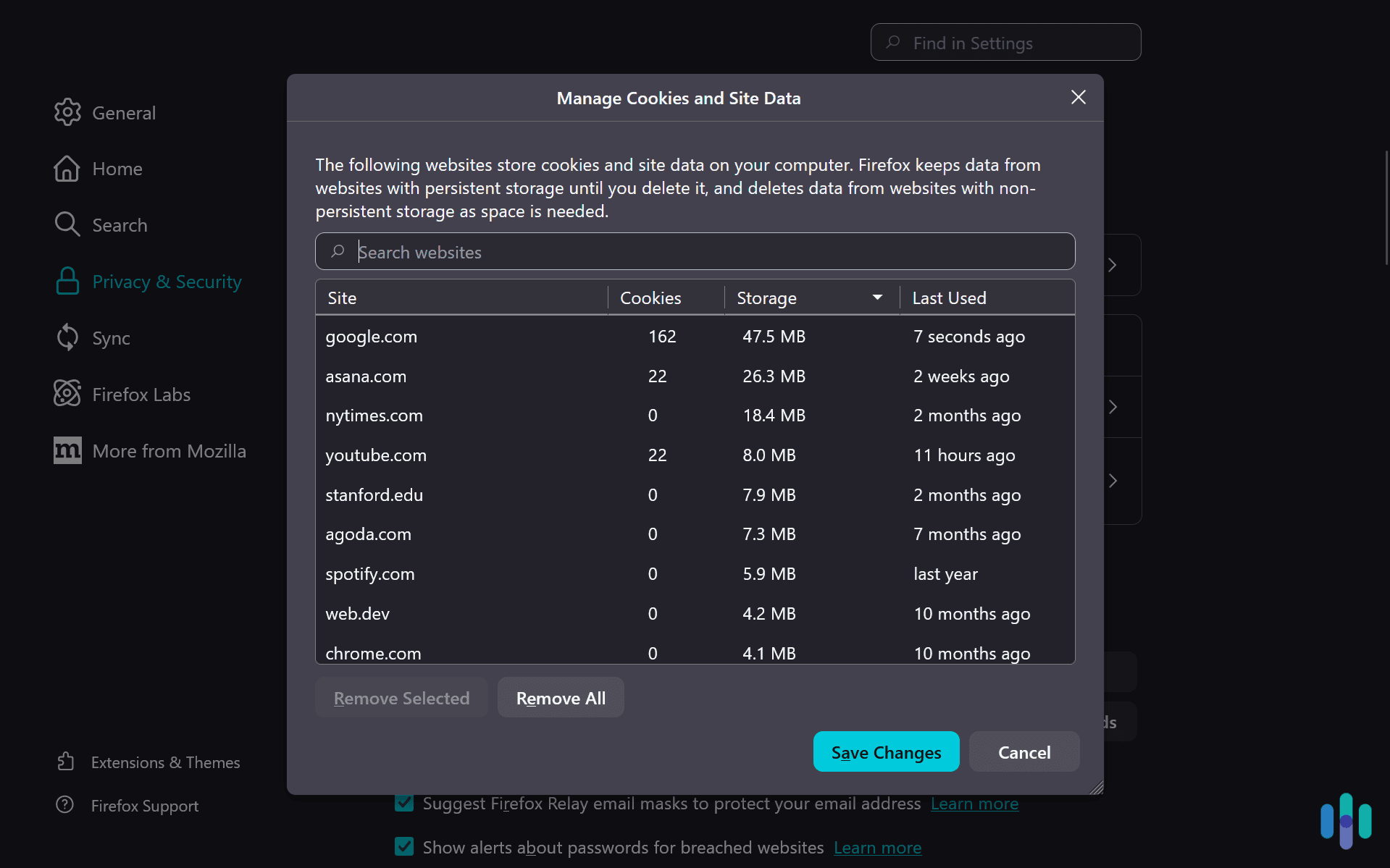Select the agoda.com row
This screenshot has width=1390, height=868.
point(695,534)
